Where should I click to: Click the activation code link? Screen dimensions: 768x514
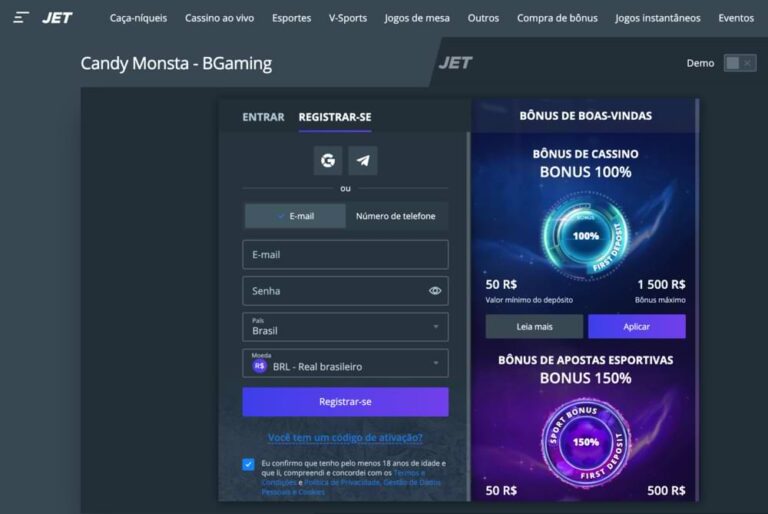coord(345,437)
